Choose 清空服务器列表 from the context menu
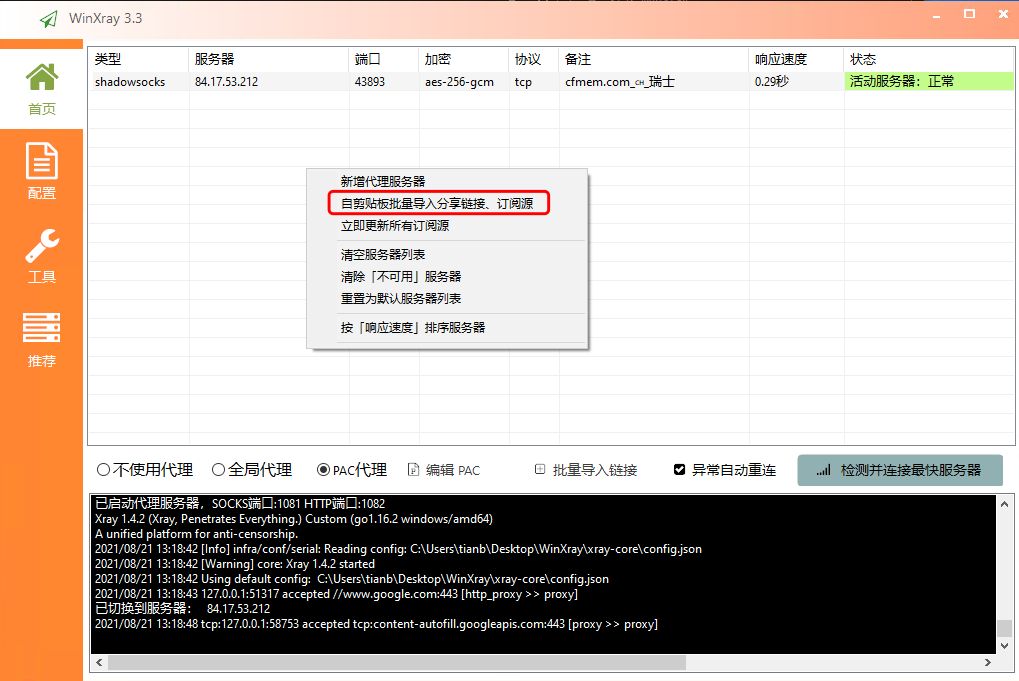This screenshot has height=681, width=1019. tap(383, 254)
